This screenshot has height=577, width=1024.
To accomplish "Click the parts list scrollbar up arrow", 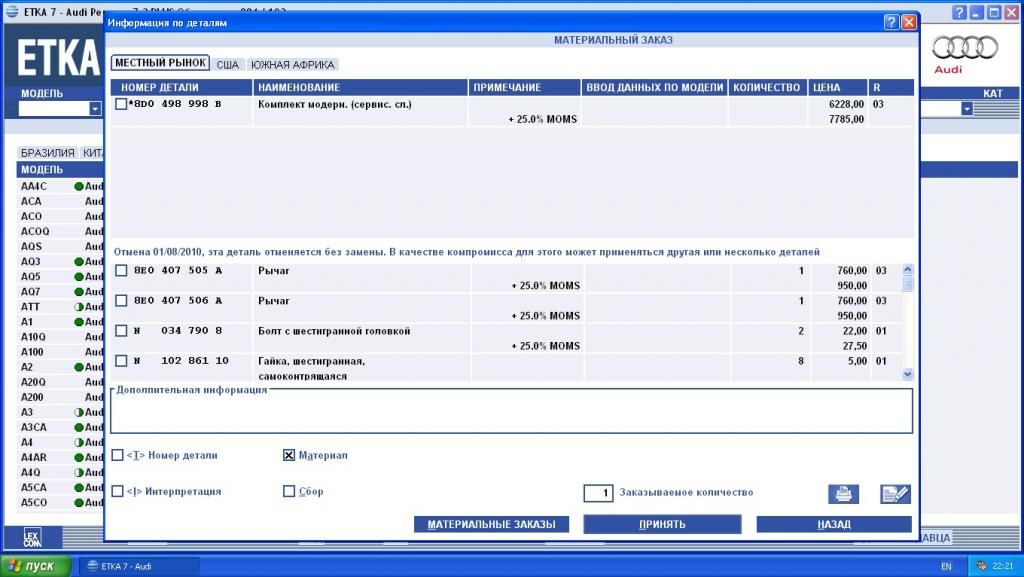I will click(907, 269).
